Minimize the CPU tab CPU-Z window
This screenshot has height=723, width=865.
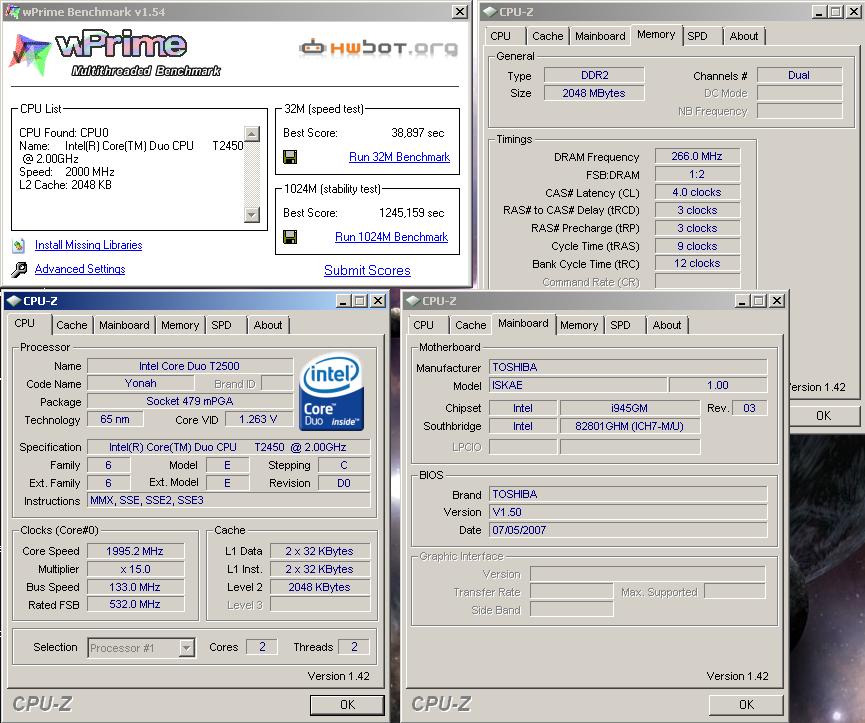pyautogui.click(x=343, y=301)
